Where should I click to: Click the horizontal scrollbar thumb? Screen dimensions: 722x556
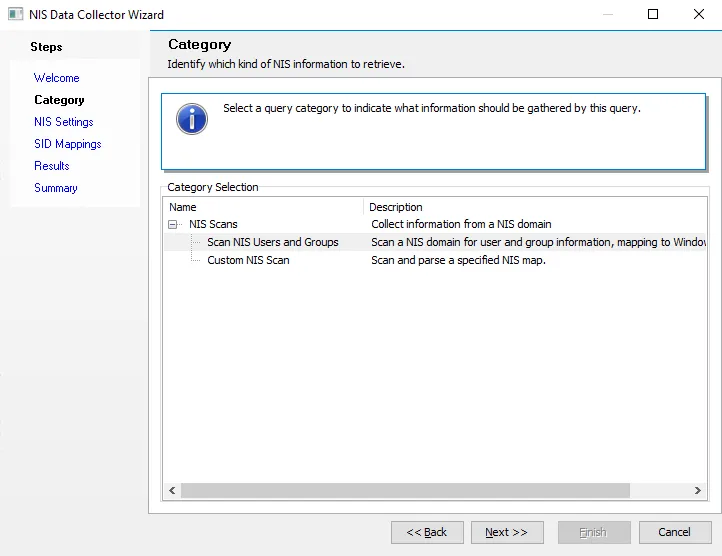pos(405,491)
